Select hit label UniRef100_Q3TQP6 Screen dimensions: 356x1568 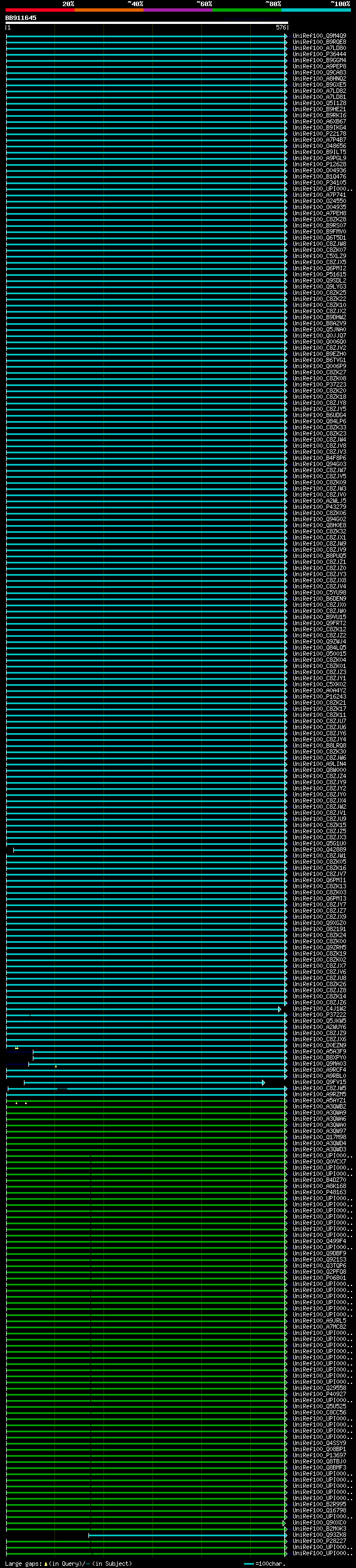click(x=319, y=1265)
